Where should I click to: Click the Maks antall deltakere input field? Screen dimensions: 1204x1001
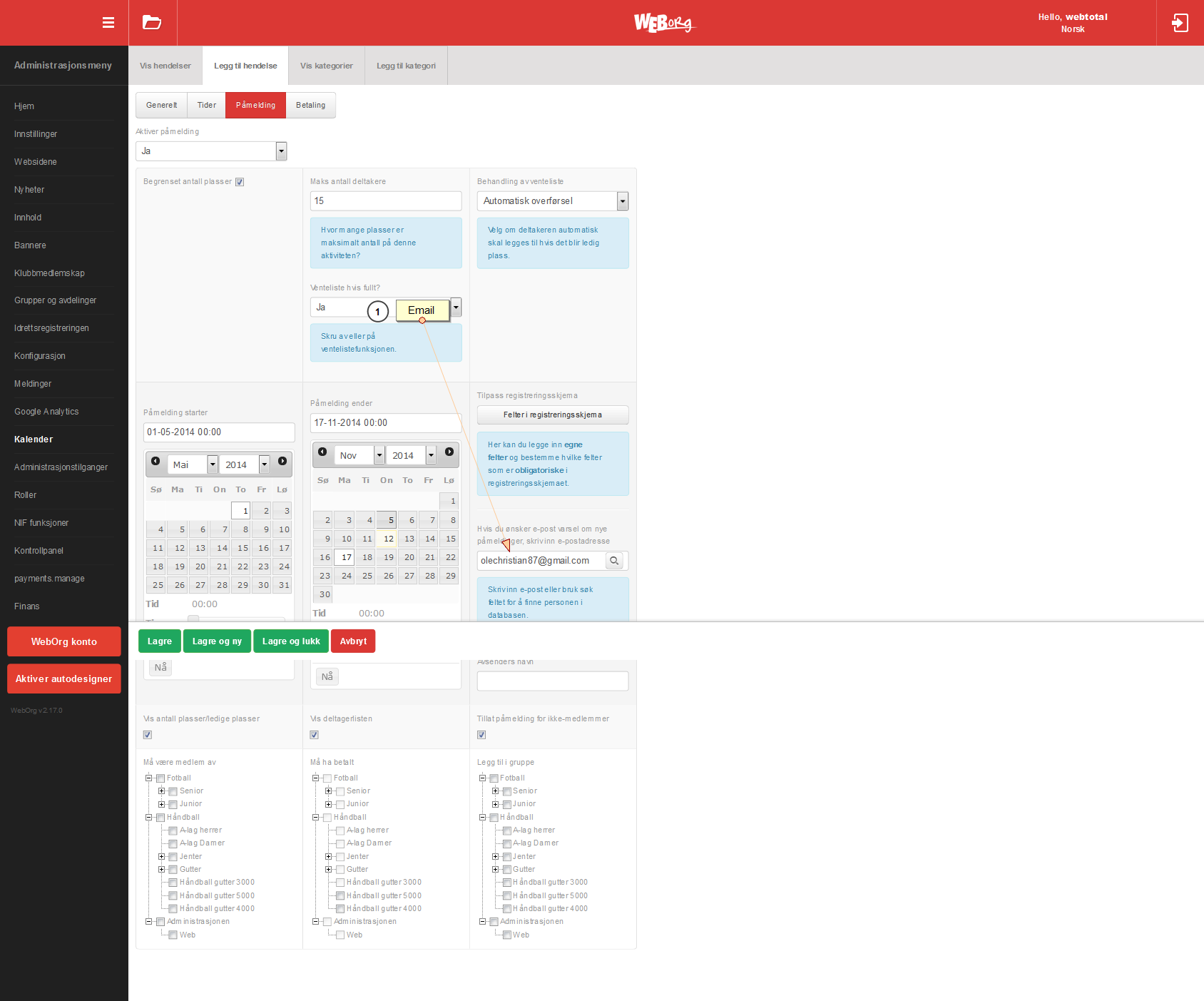[x=386, y=201]
